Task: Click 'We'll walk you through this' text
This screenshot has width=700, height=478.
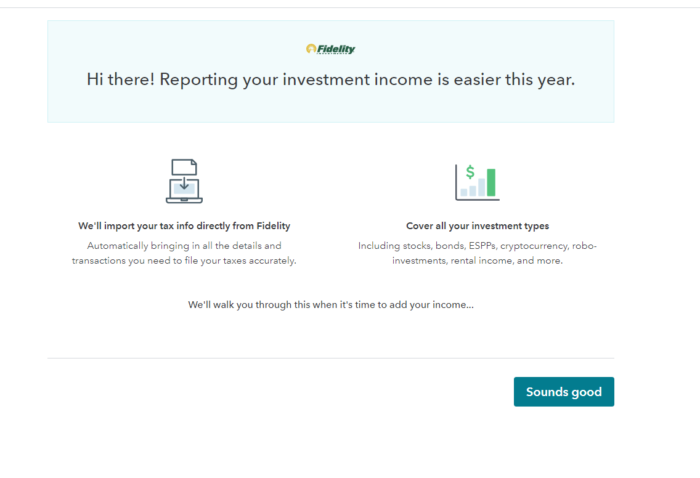Action: pos(249,305)
